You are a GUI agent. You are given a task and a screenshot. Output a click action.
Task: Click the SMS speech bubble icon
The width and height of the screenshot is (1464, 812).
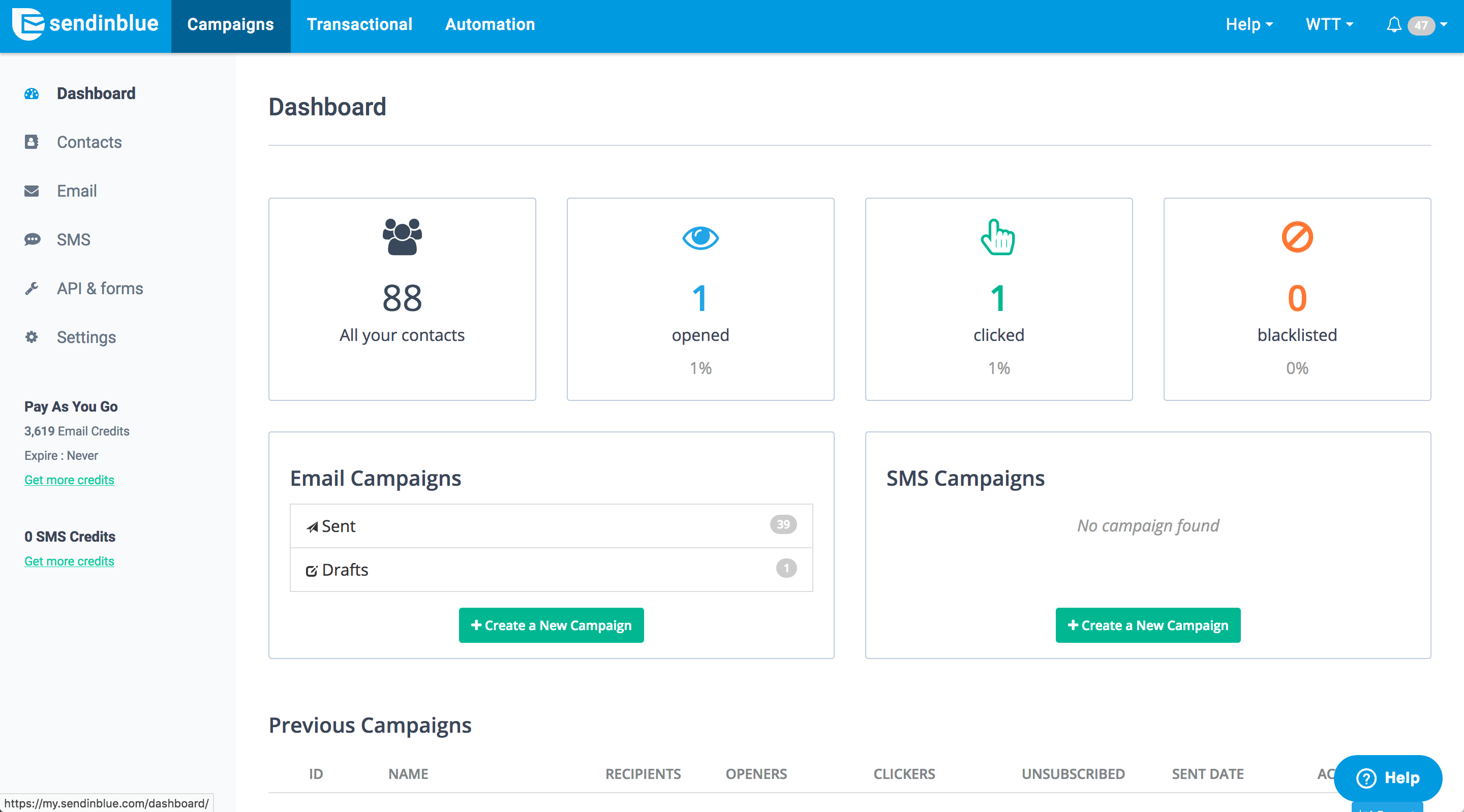click(32, 240)
